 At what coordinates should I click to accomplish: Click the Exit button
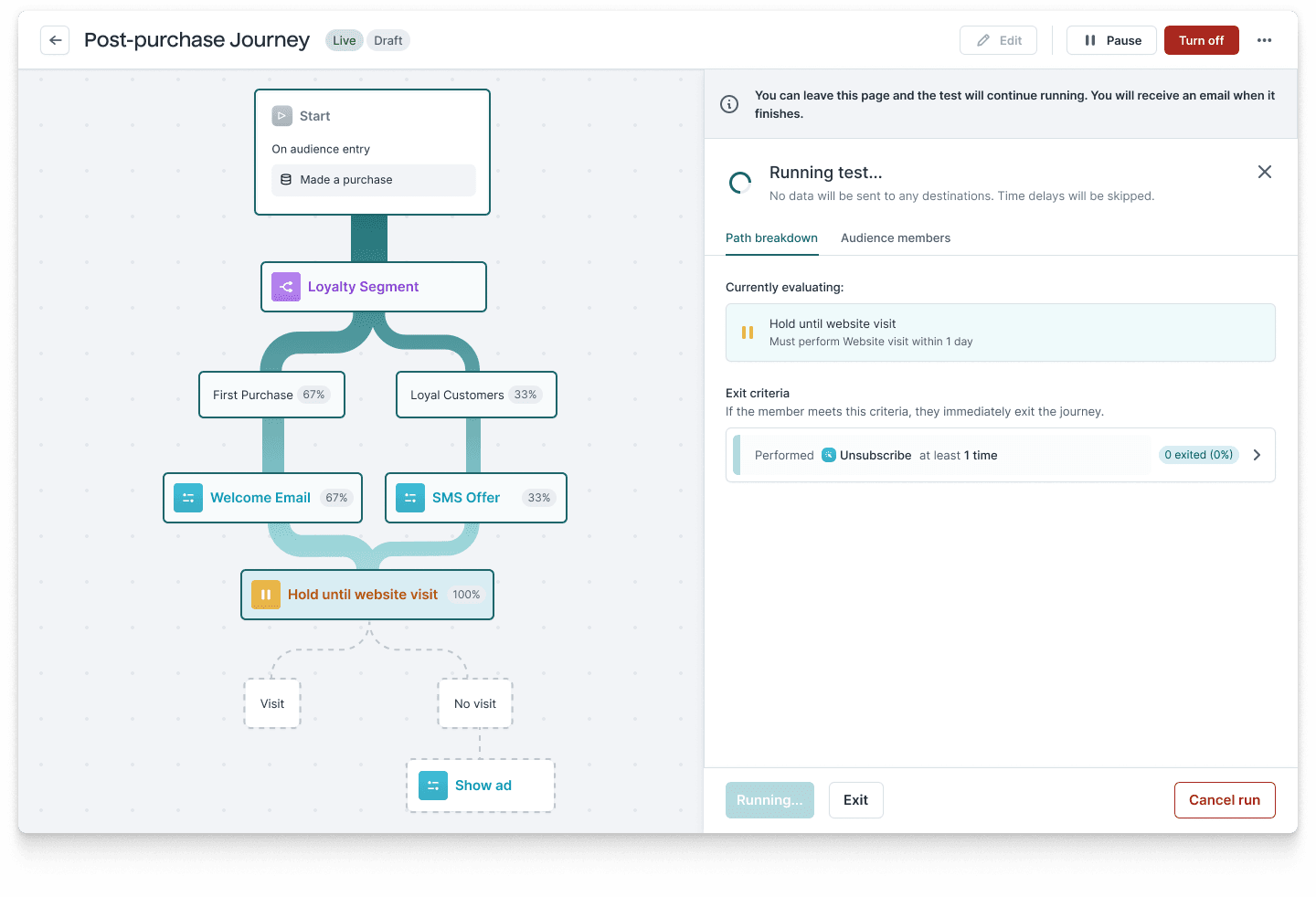[x=855, y=800]
